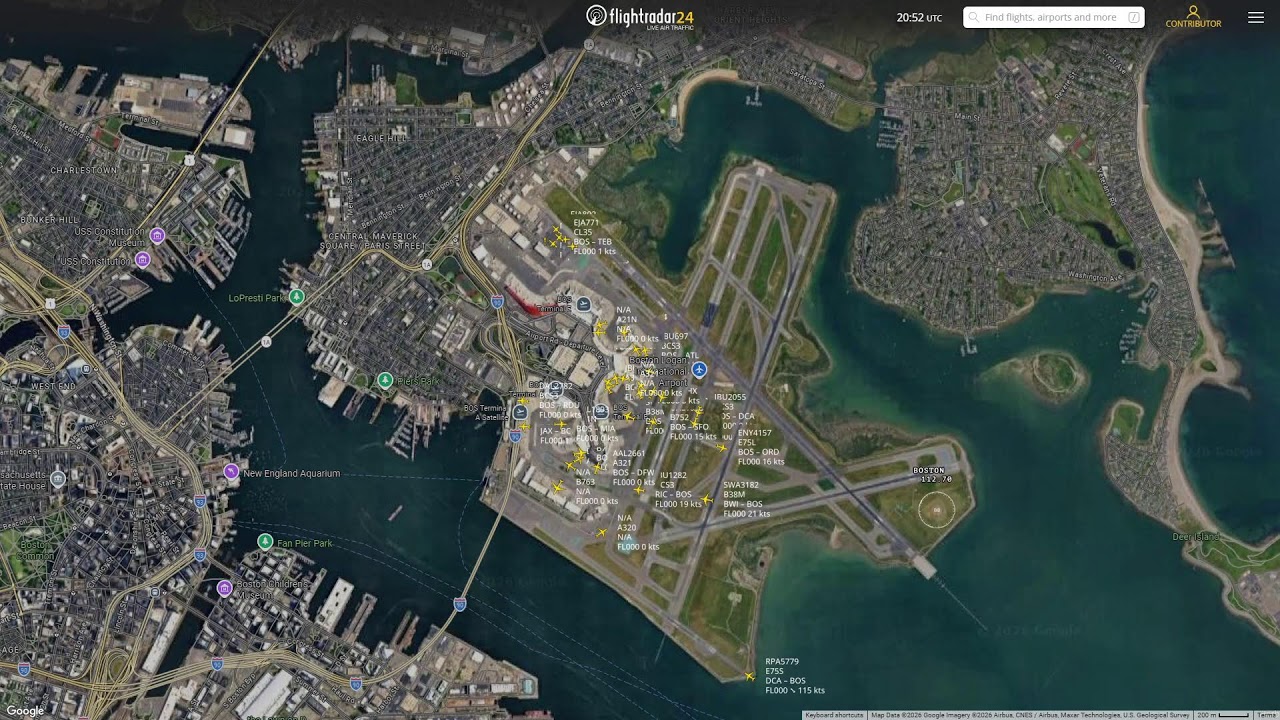The height and width of the screenshot is (720, 1280).
Task: Click the 'DCA – BOS' route text
Action: (785, 681)
